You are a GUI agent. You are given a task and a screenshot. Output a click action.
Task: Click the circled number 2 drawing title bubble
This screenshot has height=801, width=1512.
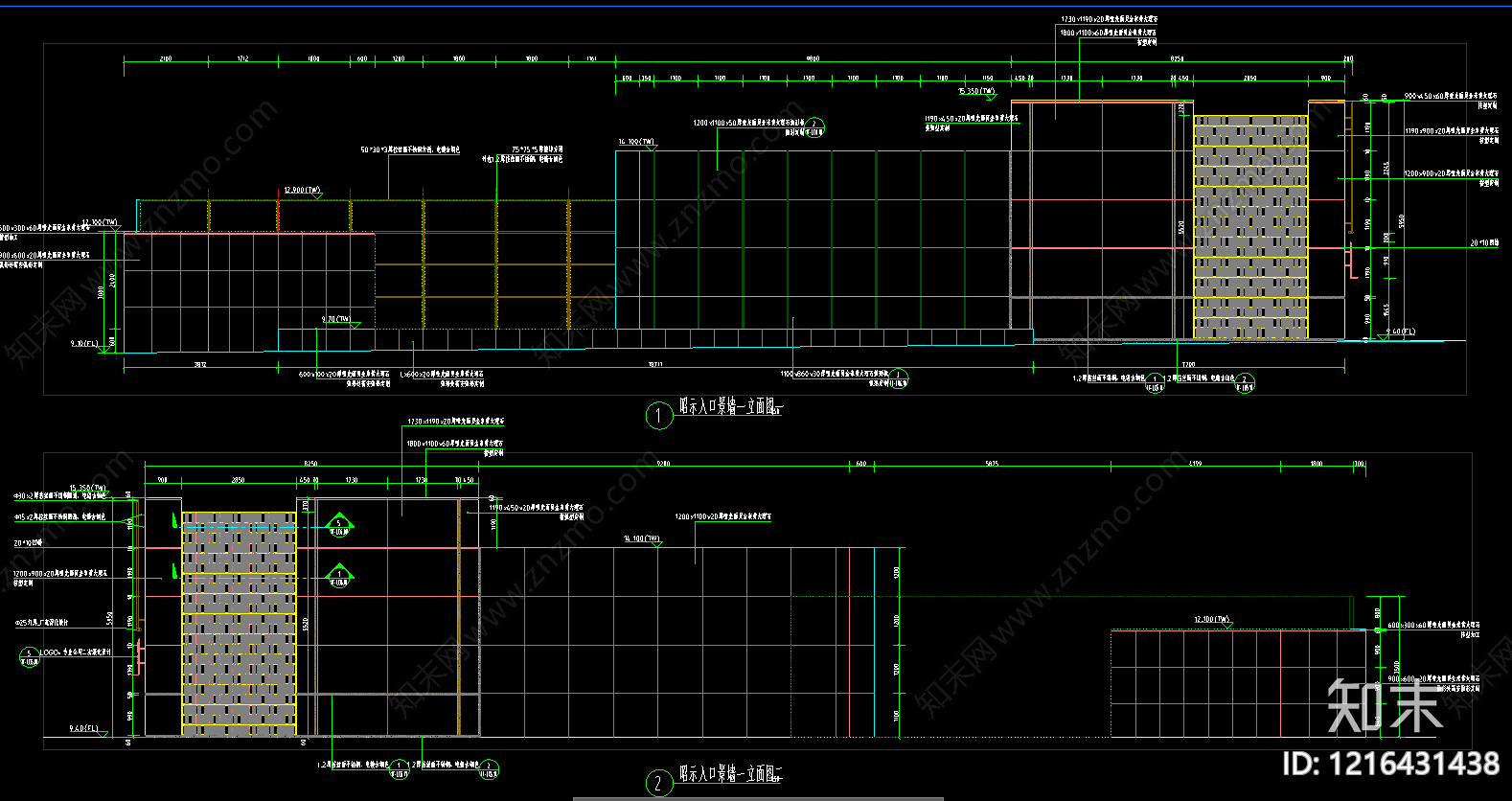658,784
